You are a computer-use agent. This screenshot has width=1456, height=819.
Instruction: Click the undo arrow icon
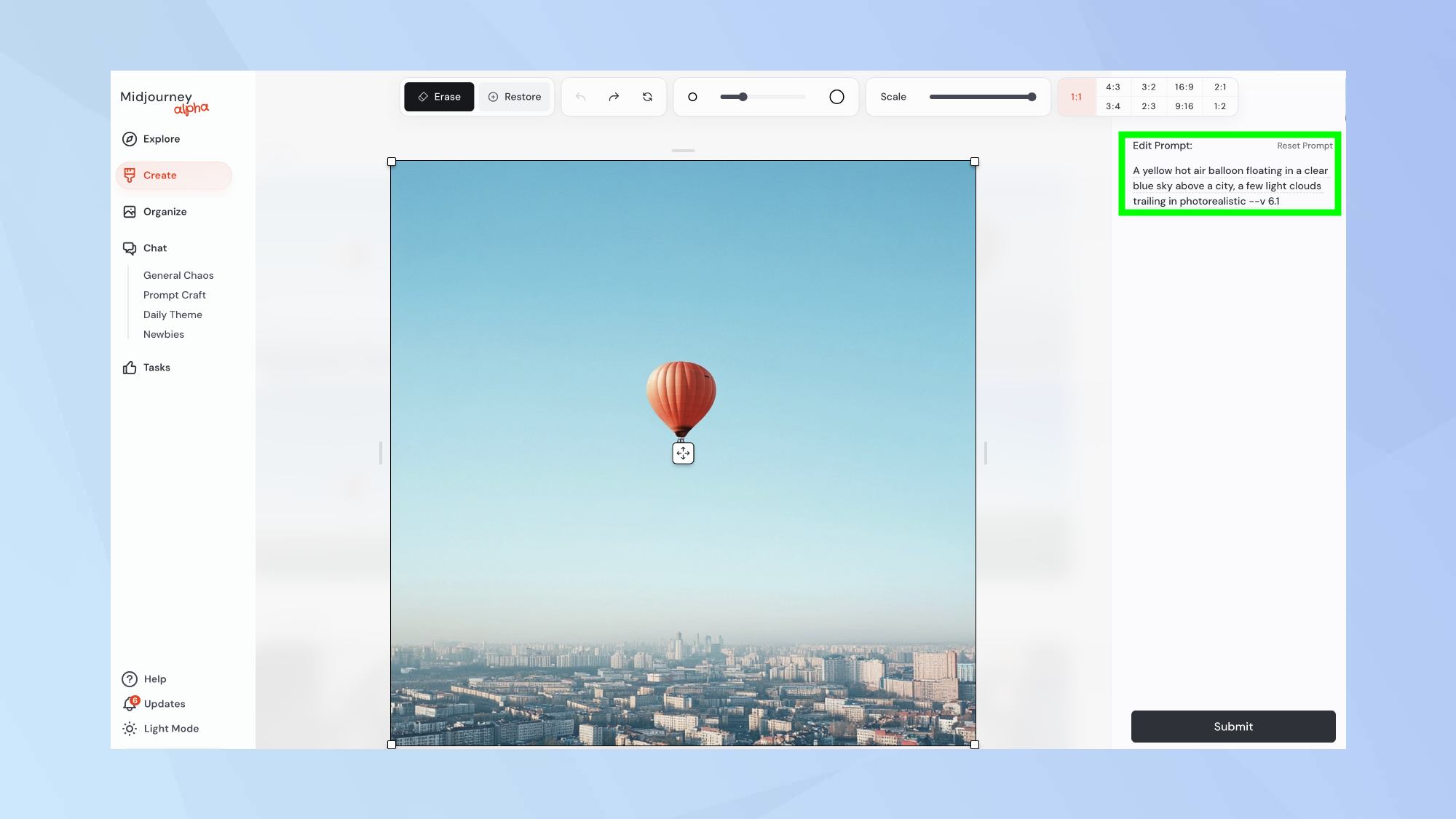point(580,96)
